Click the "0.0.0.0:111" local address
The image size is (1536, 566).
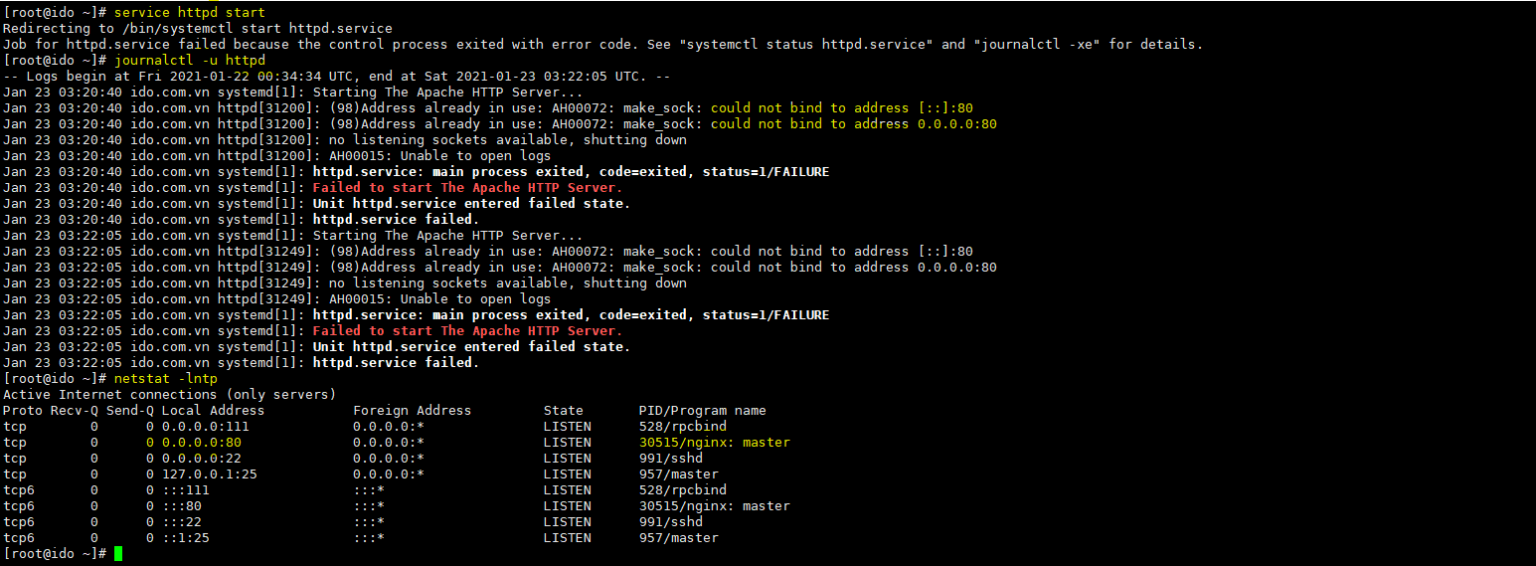205,427
